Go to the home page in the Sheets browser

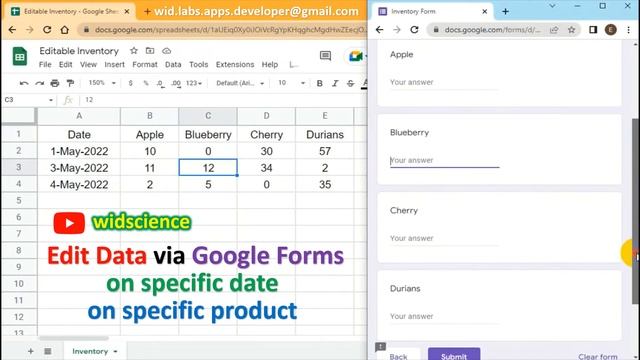coord(64,30)
